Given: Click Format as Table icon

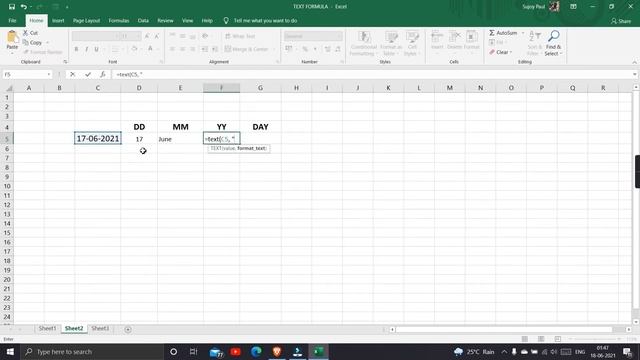Looking at the screenshot, I should click(391, 43).
